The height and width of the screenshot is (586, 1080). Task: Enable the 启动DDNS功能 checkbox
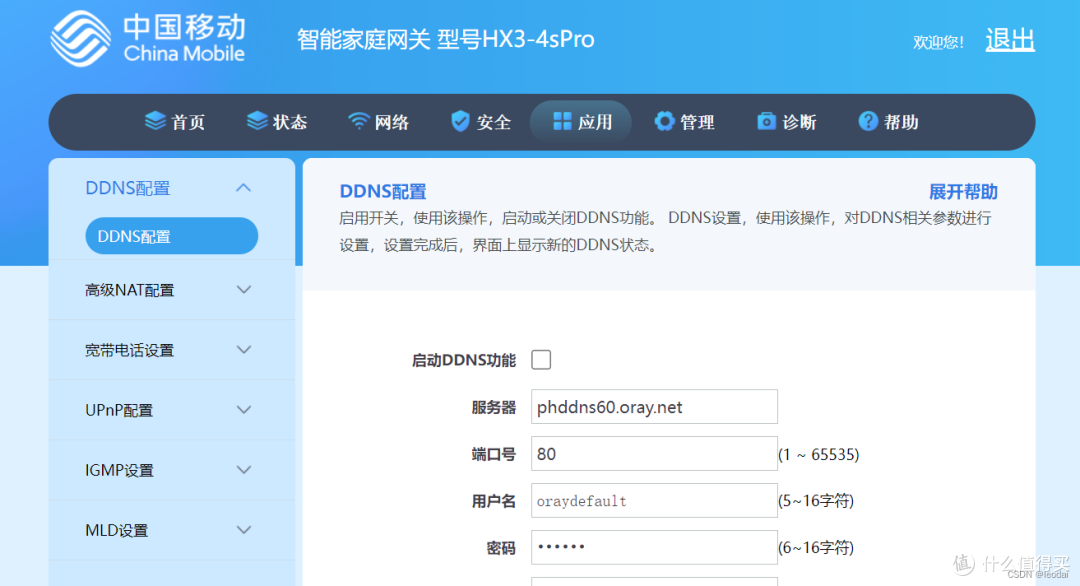coord(541,359)
